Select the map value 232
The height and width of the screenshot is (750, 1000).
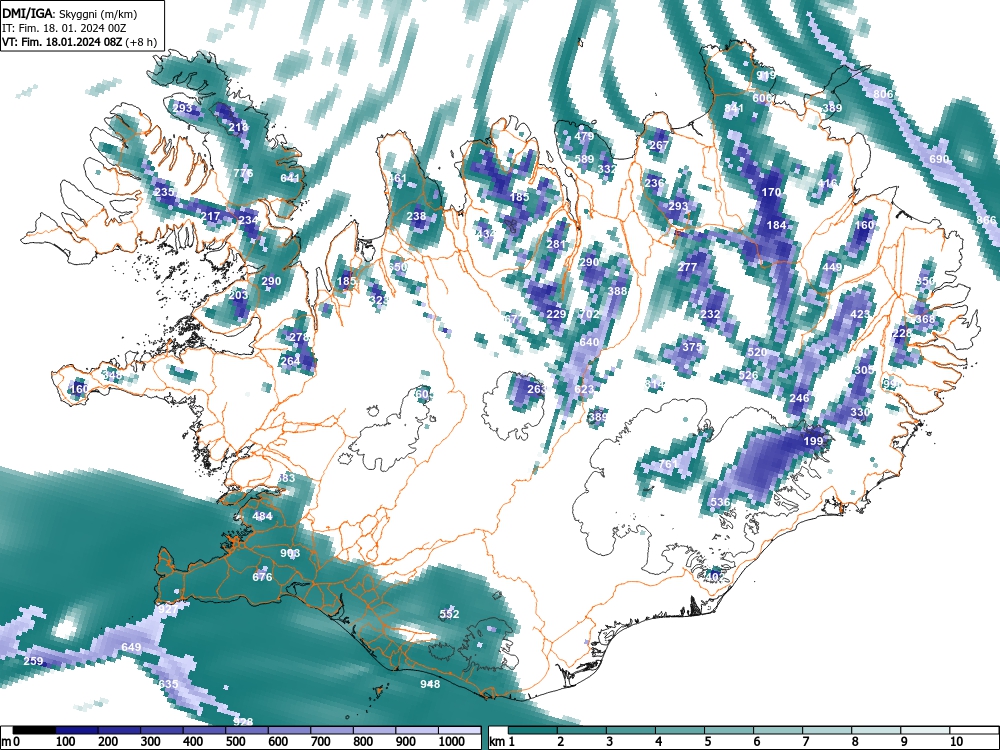click(710, 314)
